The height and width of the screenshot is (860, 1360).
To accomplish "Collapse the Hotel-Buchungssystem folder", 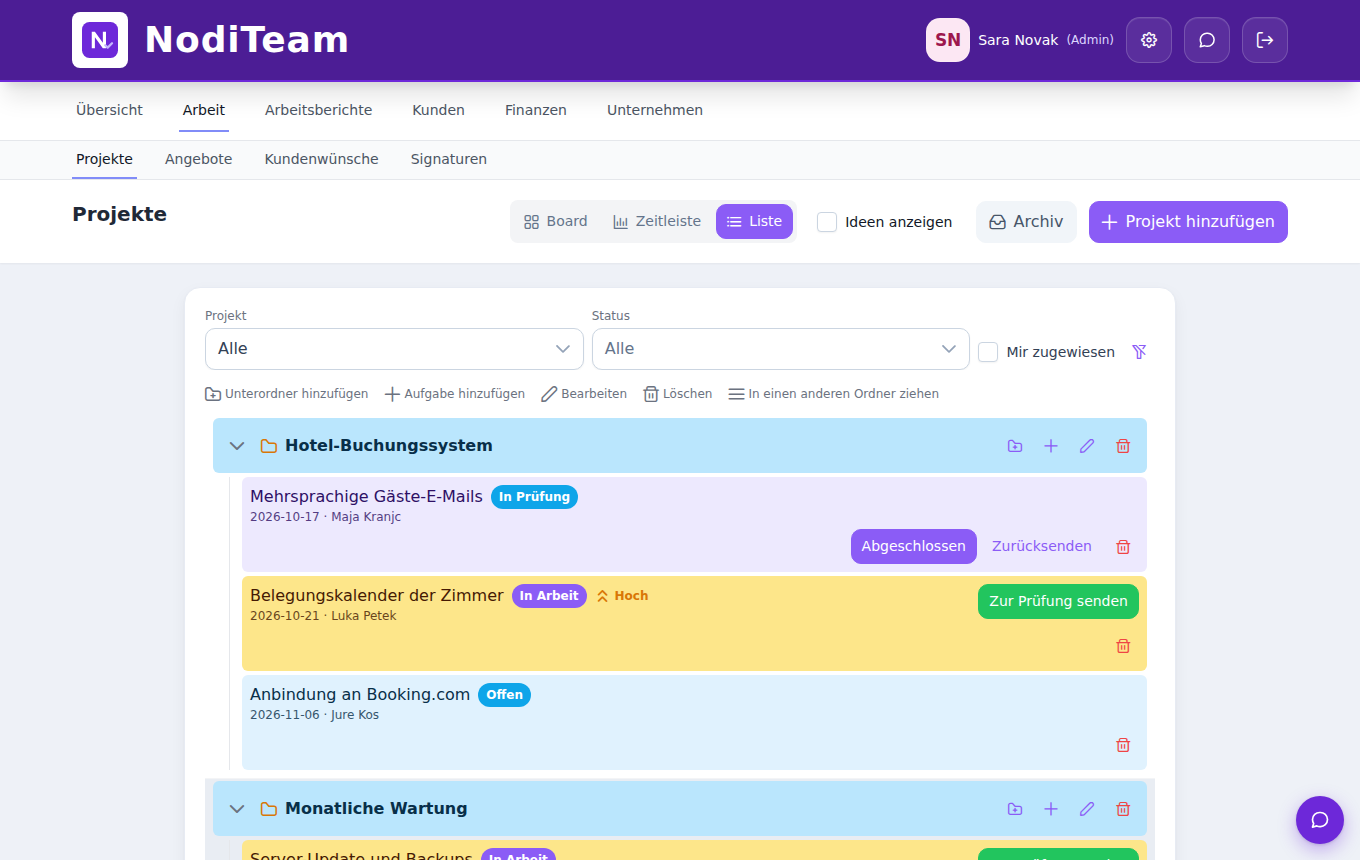I will (237, 446).
